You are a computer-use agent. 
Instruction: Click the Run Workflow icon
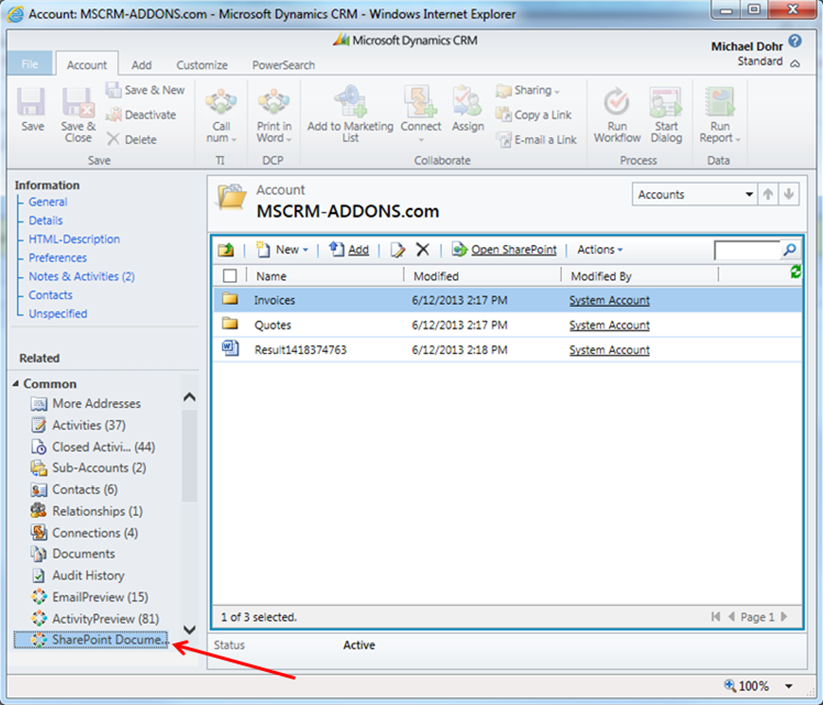[616, 110]
